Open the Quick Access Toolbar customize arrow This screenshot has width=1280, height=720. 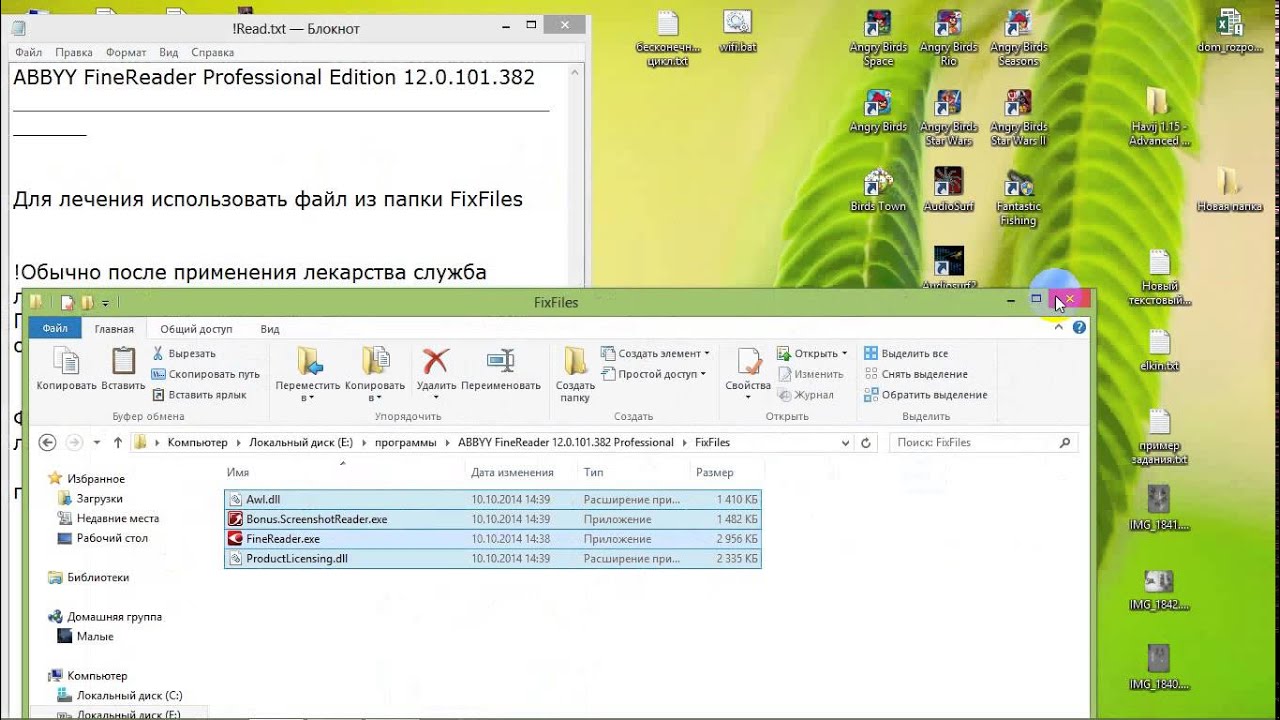click(105, 303)
